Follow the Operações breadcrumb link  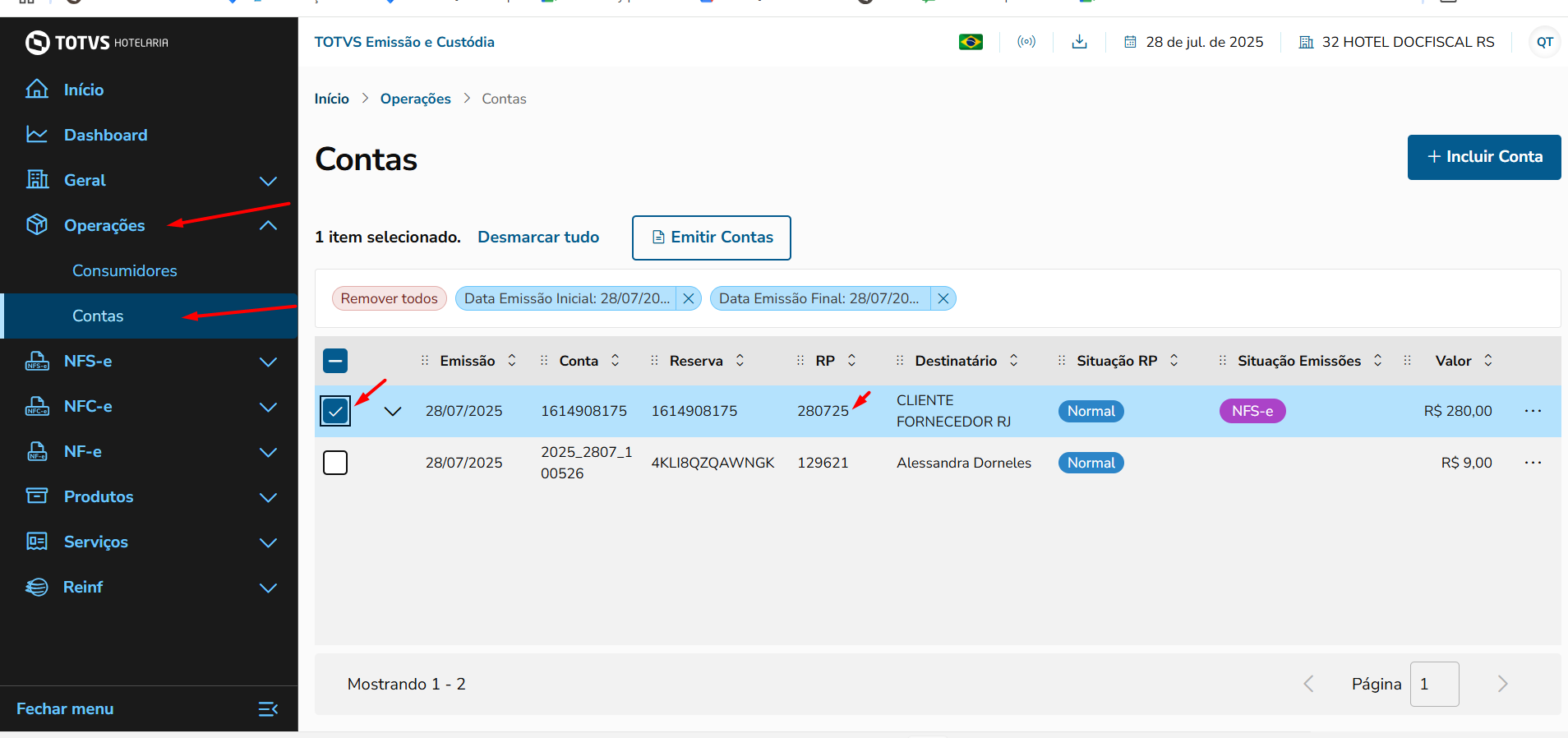(416, 99)
